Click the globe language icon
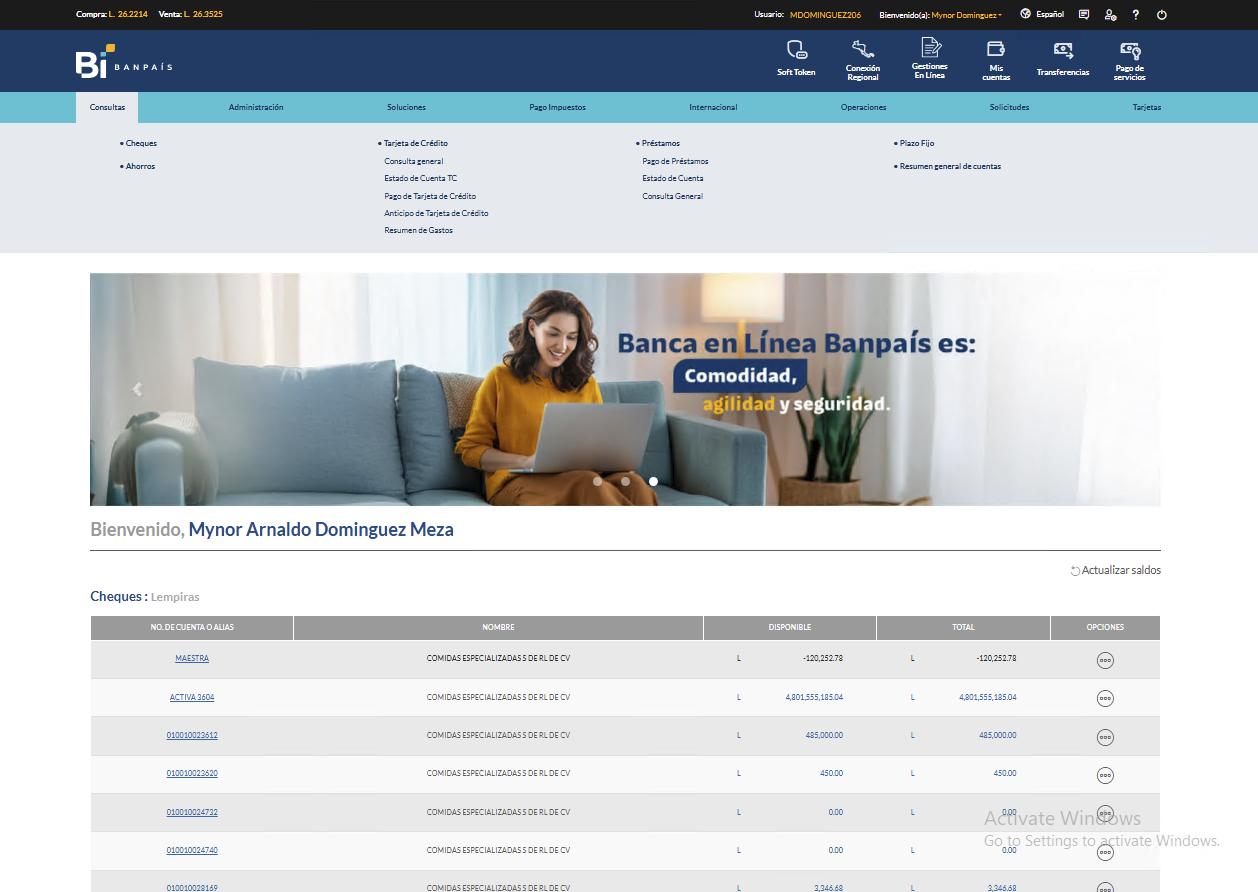 coord(1025,14)
